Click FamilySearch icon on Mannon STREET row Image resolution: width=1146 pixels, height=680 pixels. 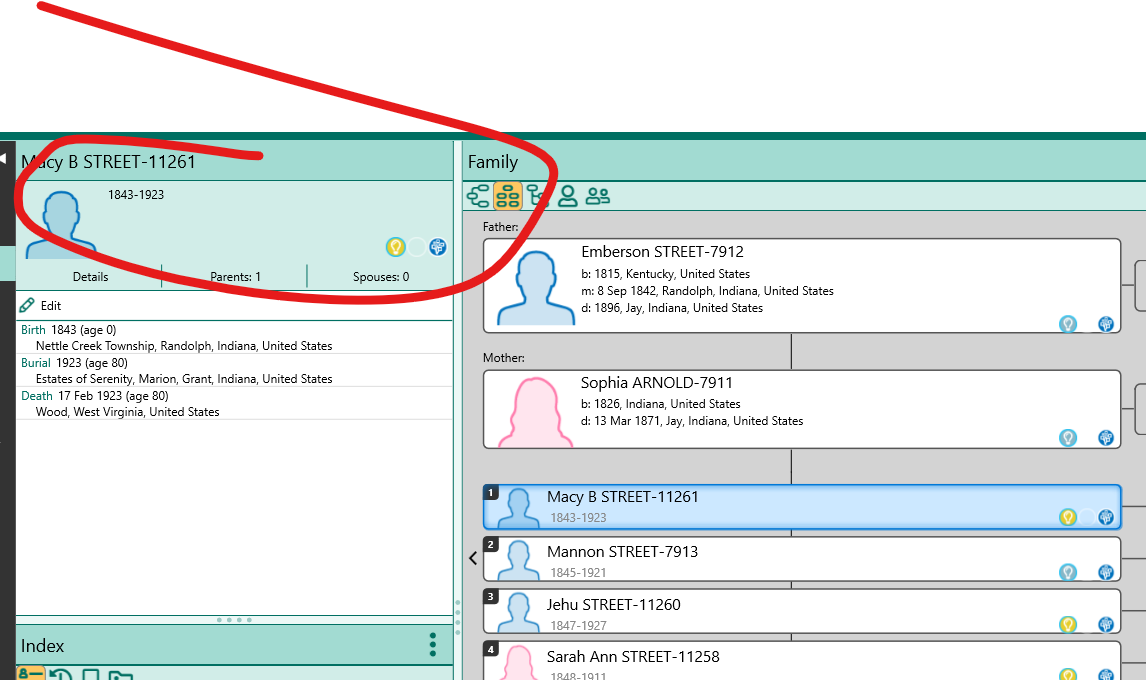pyautogui.click(x=1106, y=572)
